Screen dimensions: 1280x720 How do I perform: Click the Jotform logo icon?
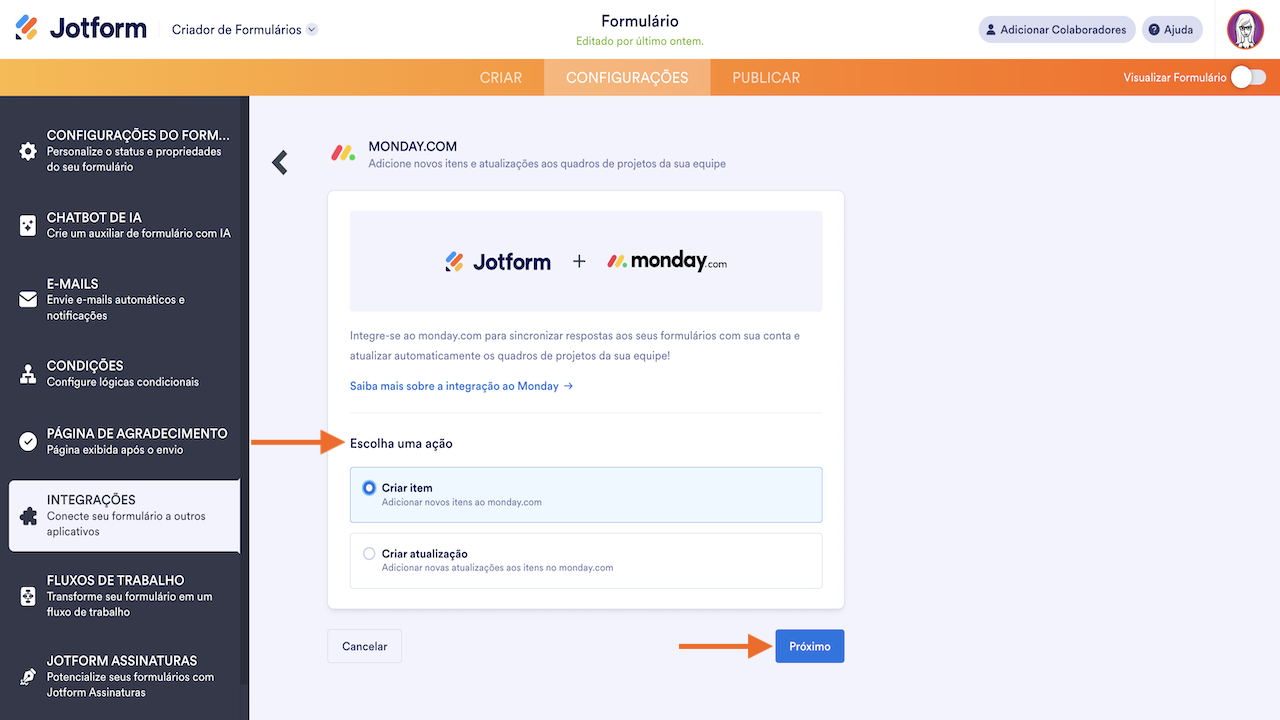pos(27,29)
